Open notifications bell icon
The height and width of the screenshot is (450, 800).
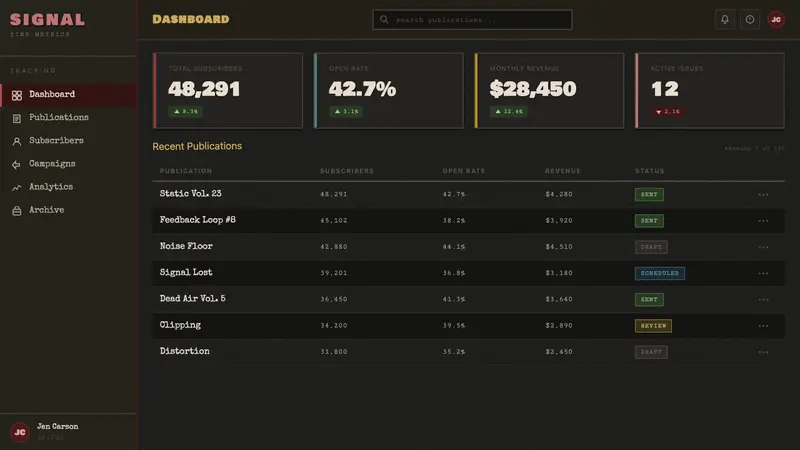[x=724, y=19]
